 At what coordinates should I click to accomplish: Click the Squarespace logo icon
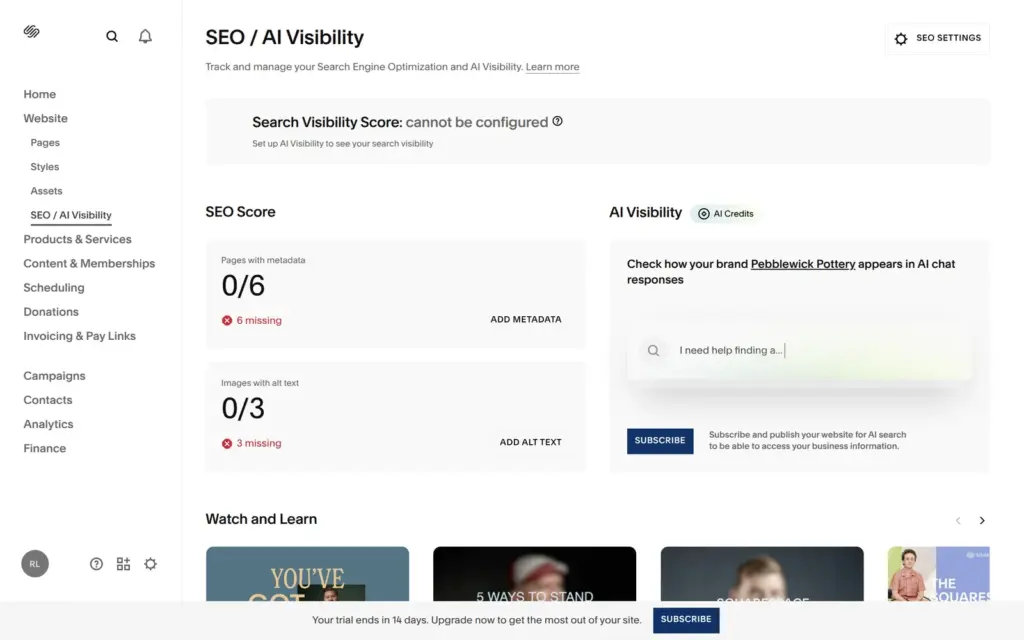click(31, 31)
